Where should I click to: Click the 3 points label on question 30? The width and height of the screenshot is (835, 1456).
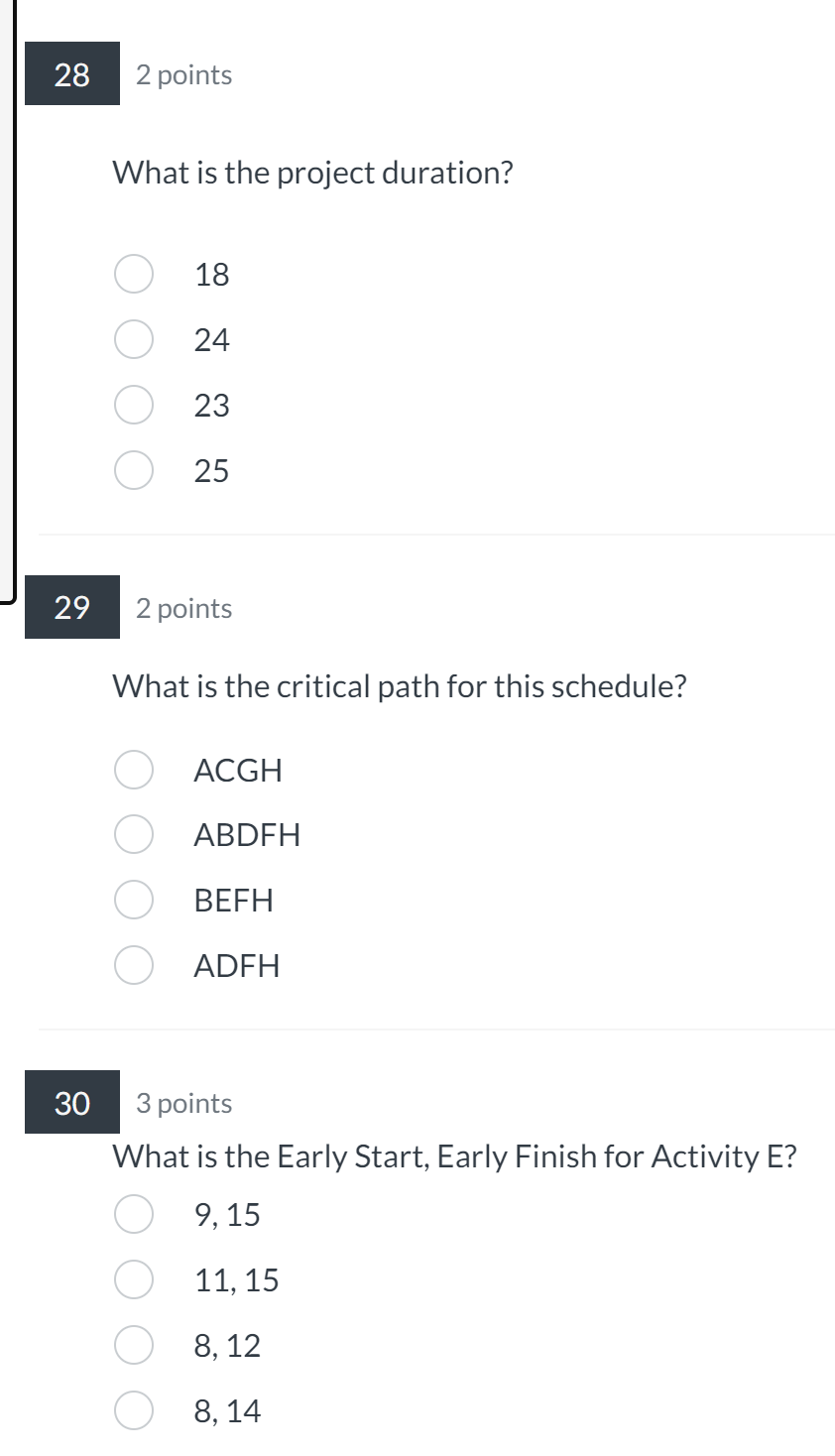tap(183, 1102)
